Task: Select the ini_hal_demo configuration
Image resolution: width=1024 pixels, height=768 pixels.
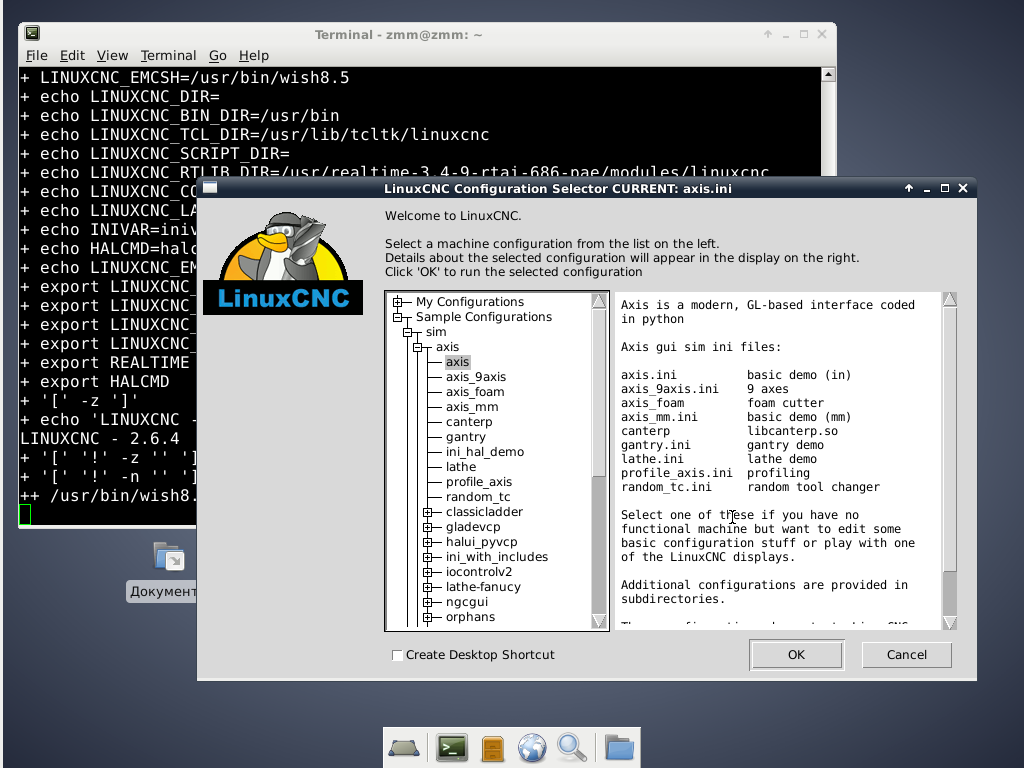Action: 485,452
